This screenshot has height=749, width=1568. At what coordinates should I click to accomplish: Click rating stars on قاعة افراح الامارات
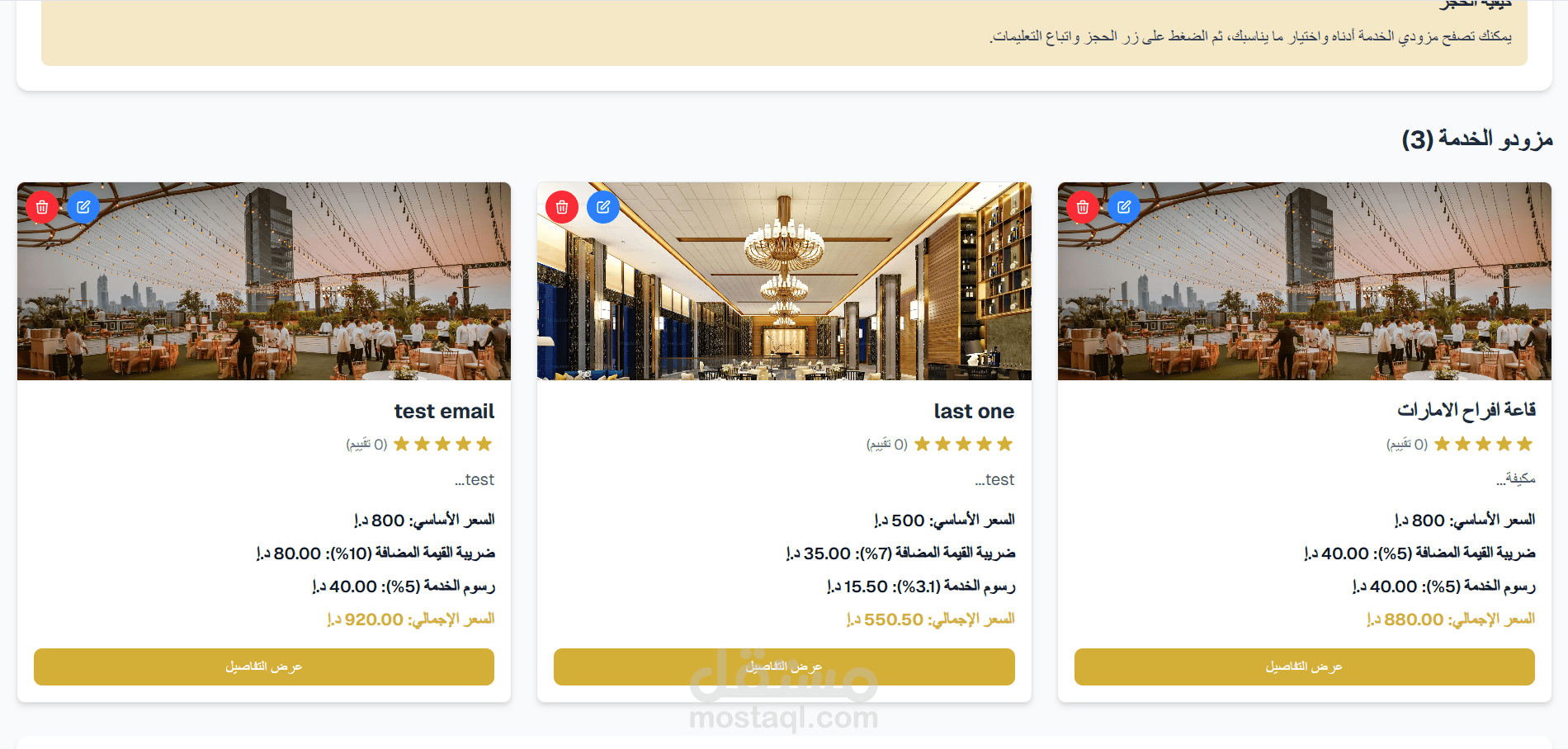click(1483, 444)
